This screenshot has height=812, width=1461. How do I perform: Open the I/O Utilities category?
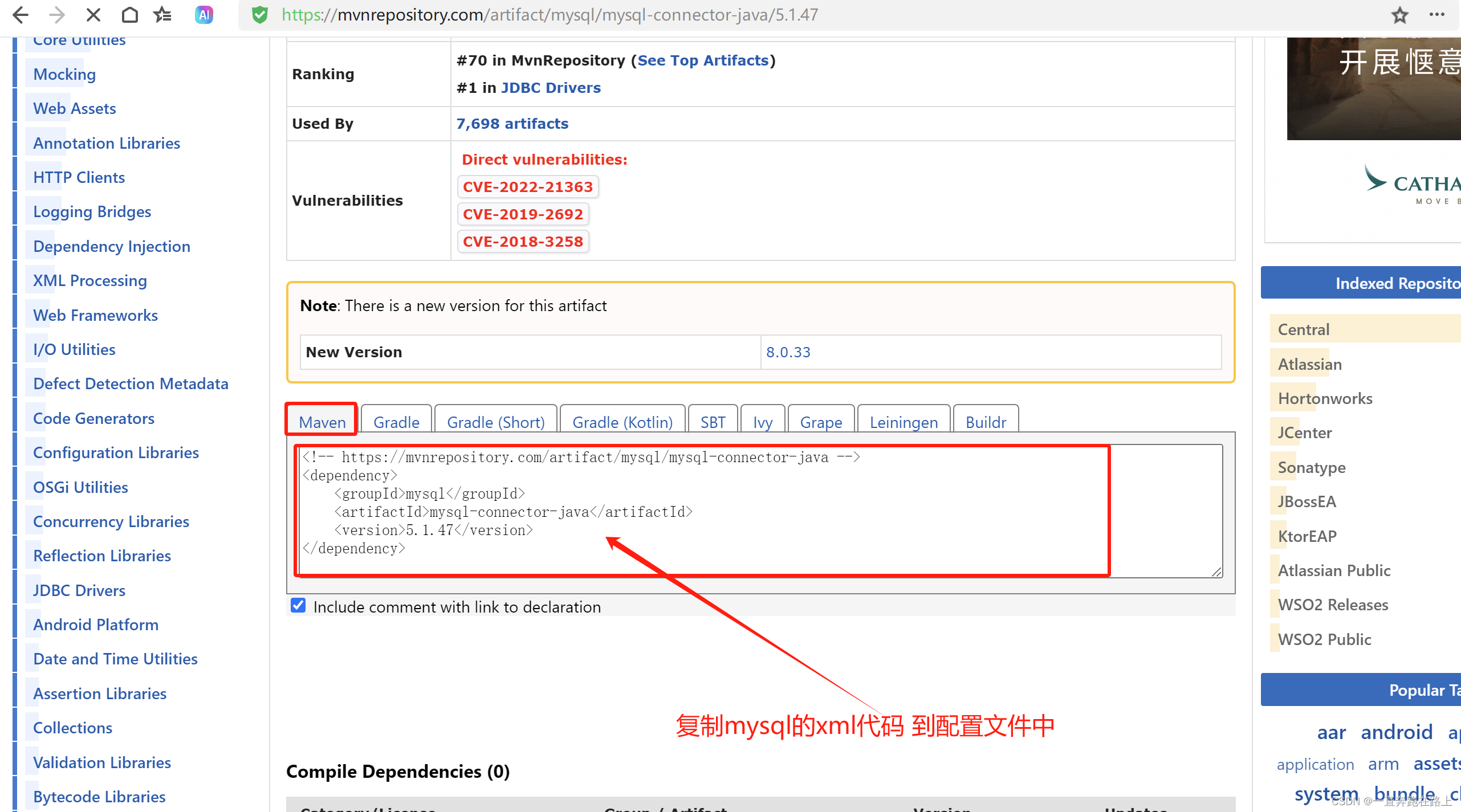point(74,349)
